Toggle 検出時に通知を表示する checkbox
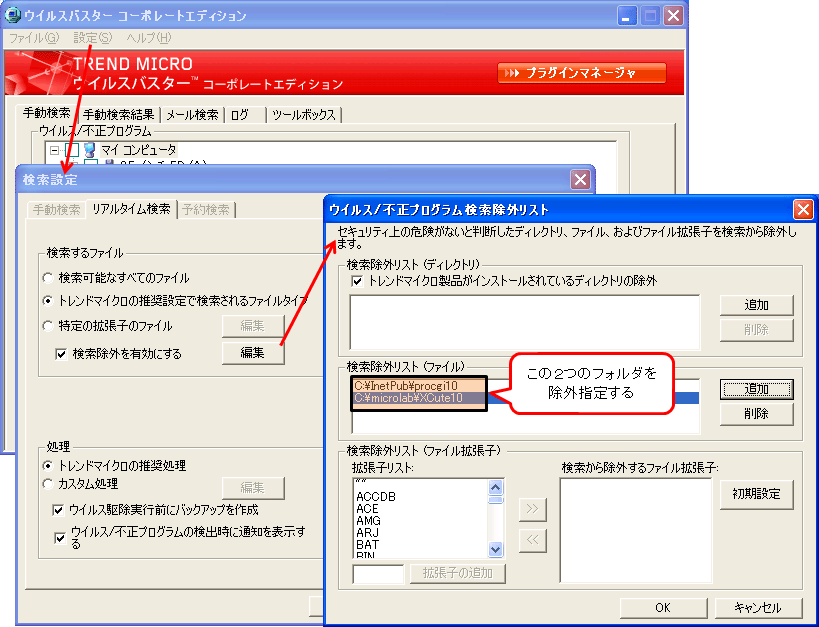This screenshot has height=627, width=819. [x=61, y=538]
